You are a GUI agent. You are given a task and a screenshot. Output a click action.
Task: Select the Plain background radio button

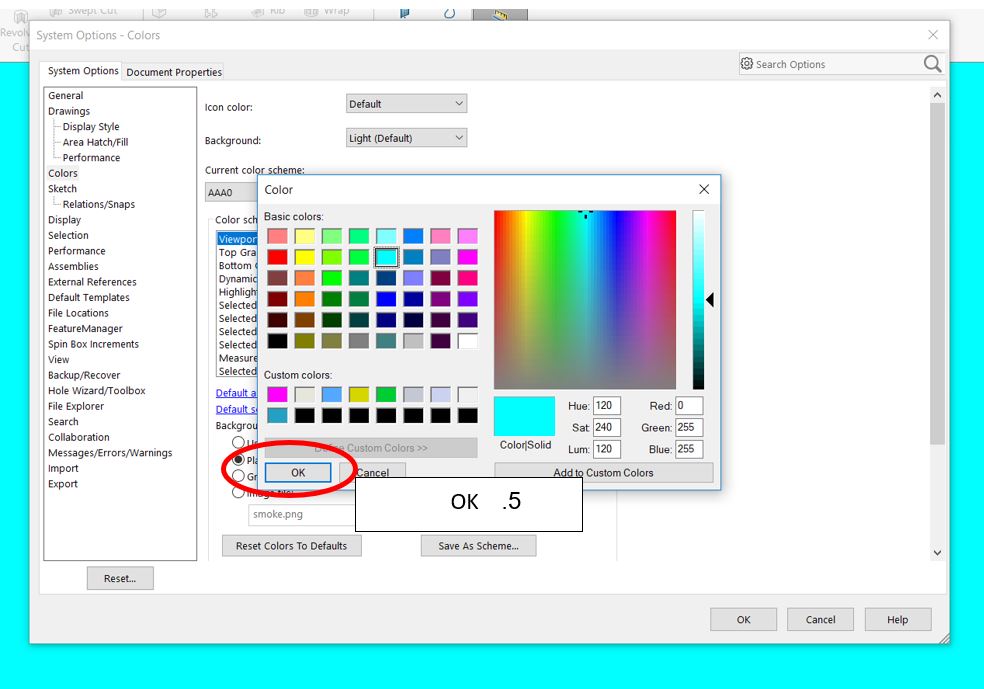(x=238, y=460)
